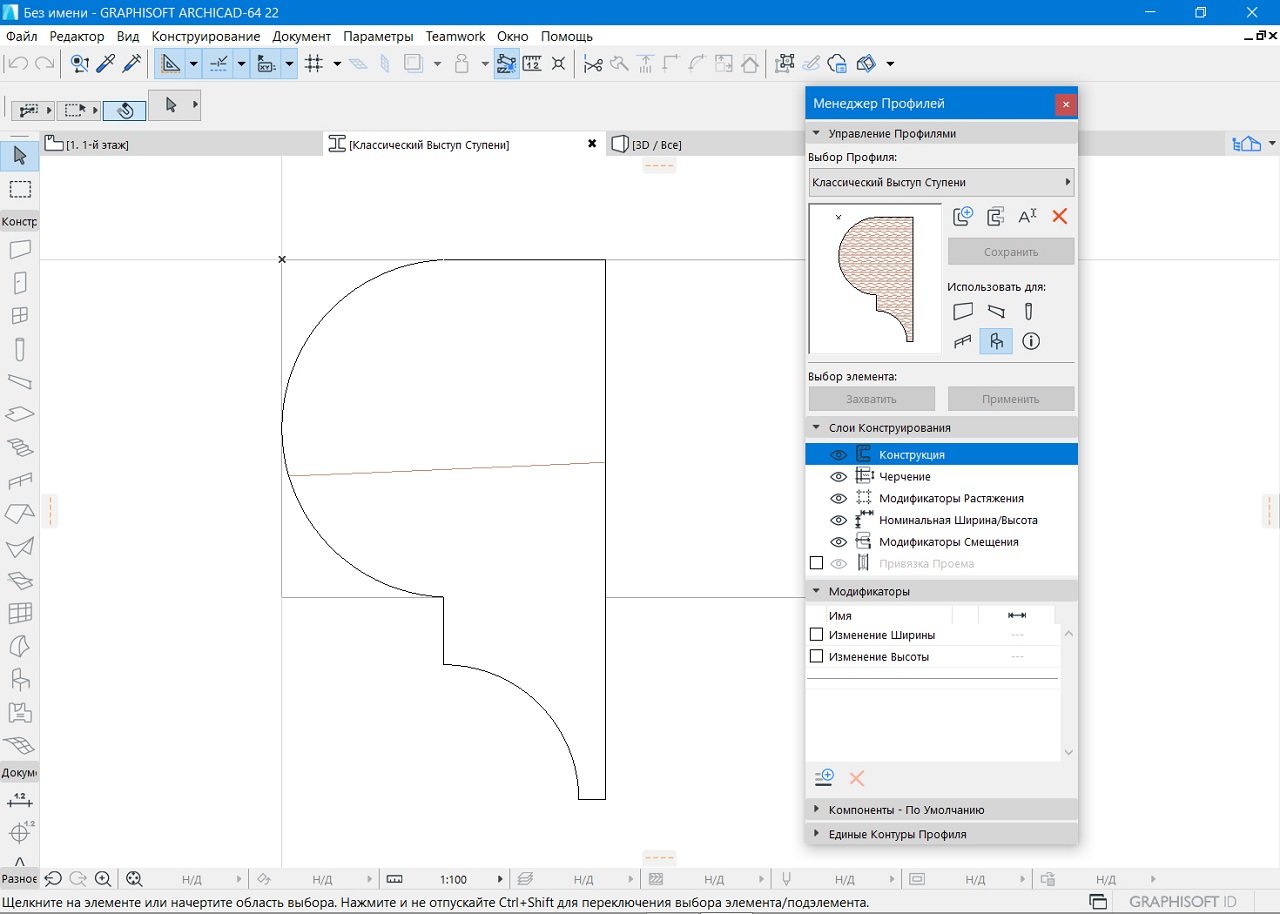Select the Wall tool in the toolbox
This screenshot has width=1280, height=914.
coord(19,249)
